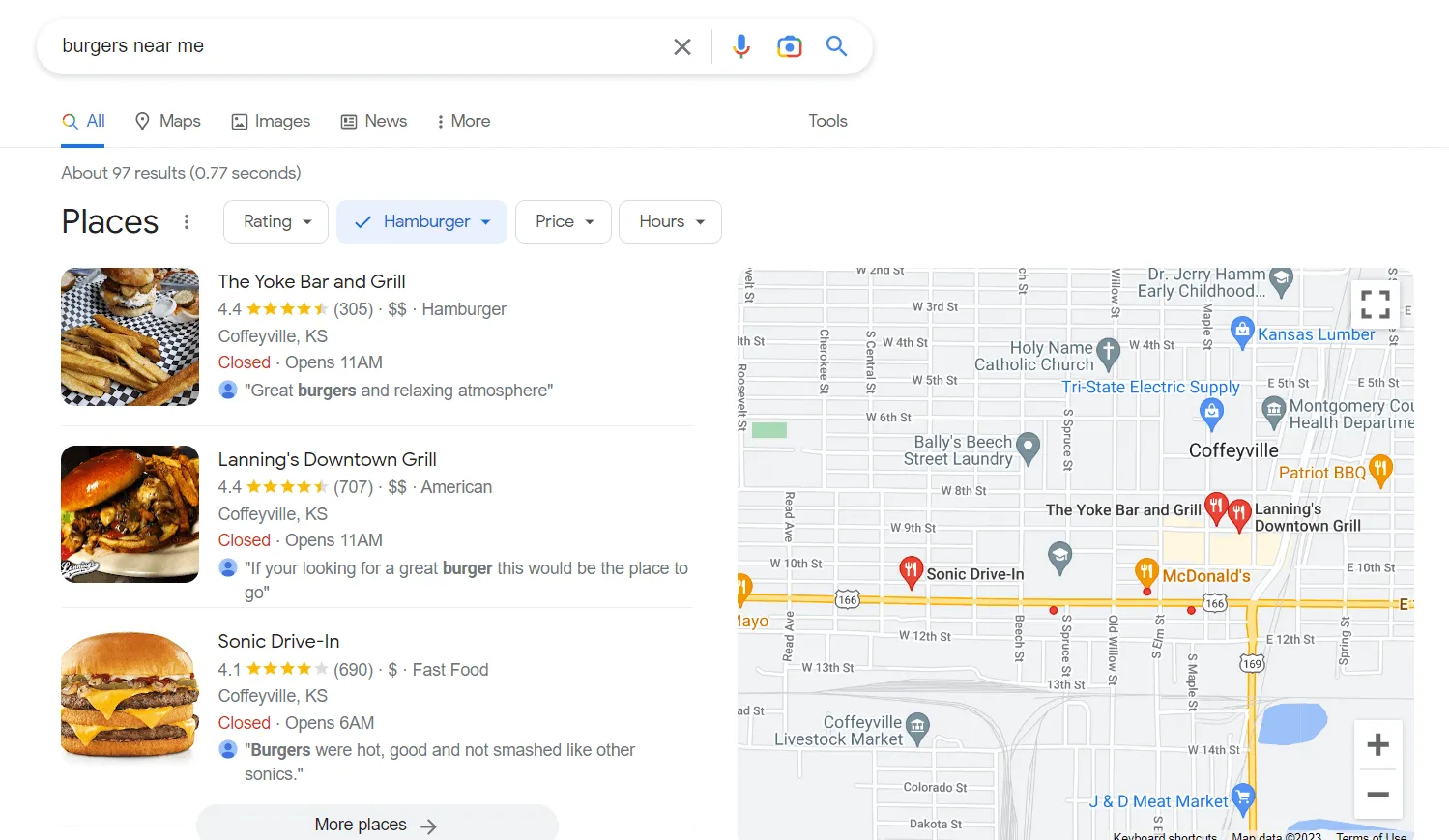Open the Hours filter dropdown
1449x840 pixels.
coord(670,221)
